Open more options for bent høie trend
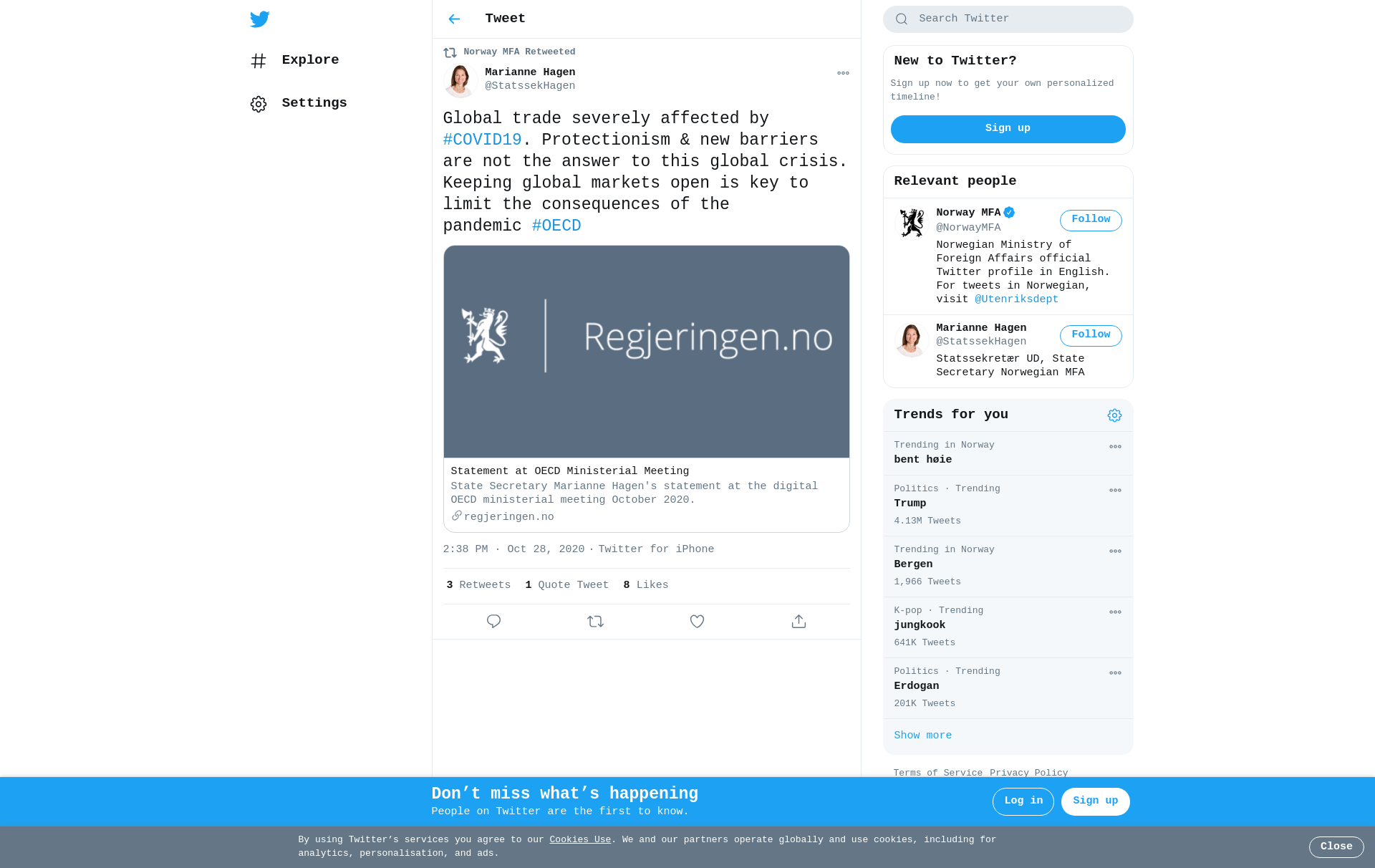Image resolution: width=1375 pixels, height=868 pixels. pos(1115,447)
